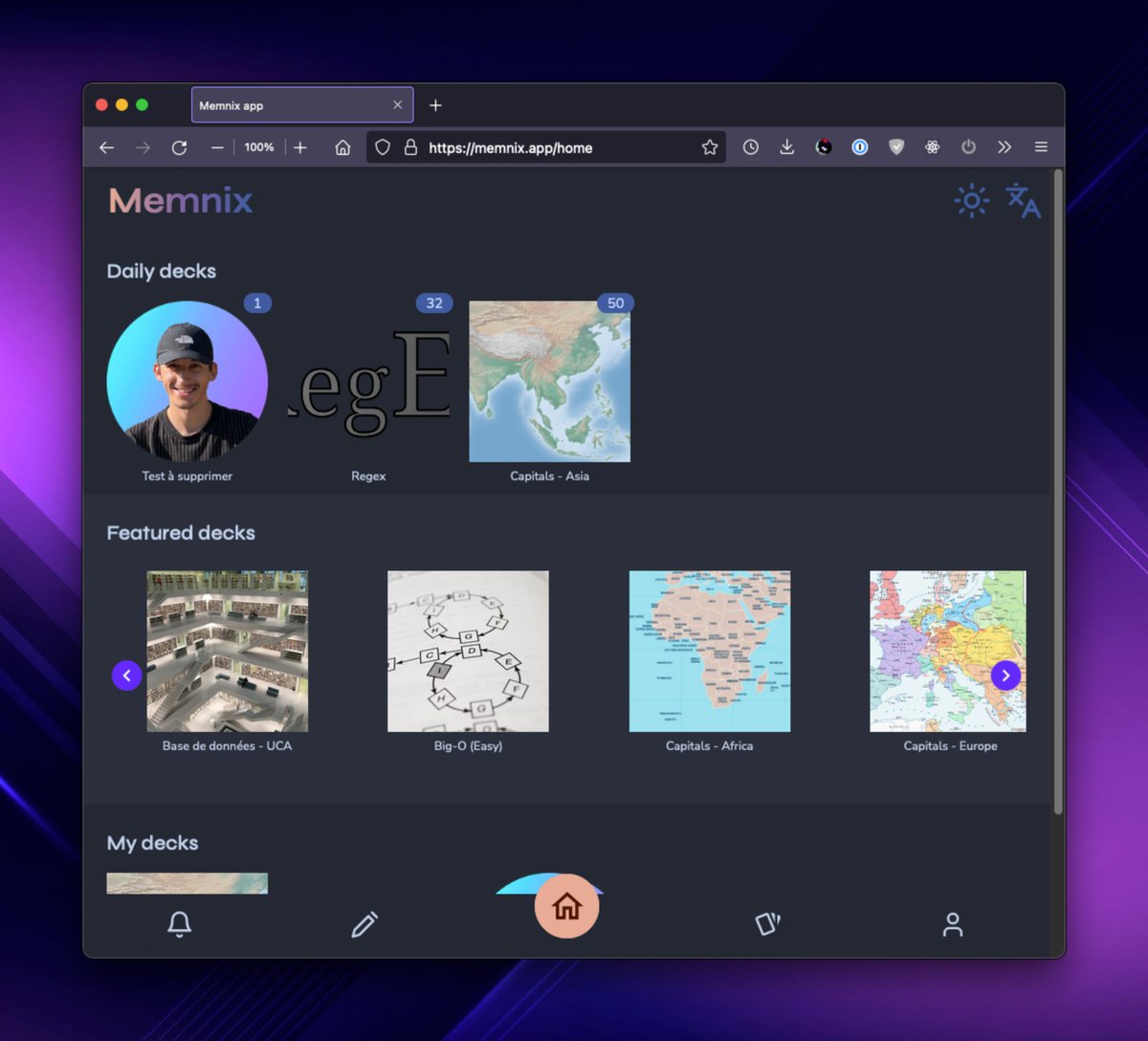Viewport: 1148px width, 1041px height.
Task: Show previous featured decks with left arrow
Action: pos(127,676)
